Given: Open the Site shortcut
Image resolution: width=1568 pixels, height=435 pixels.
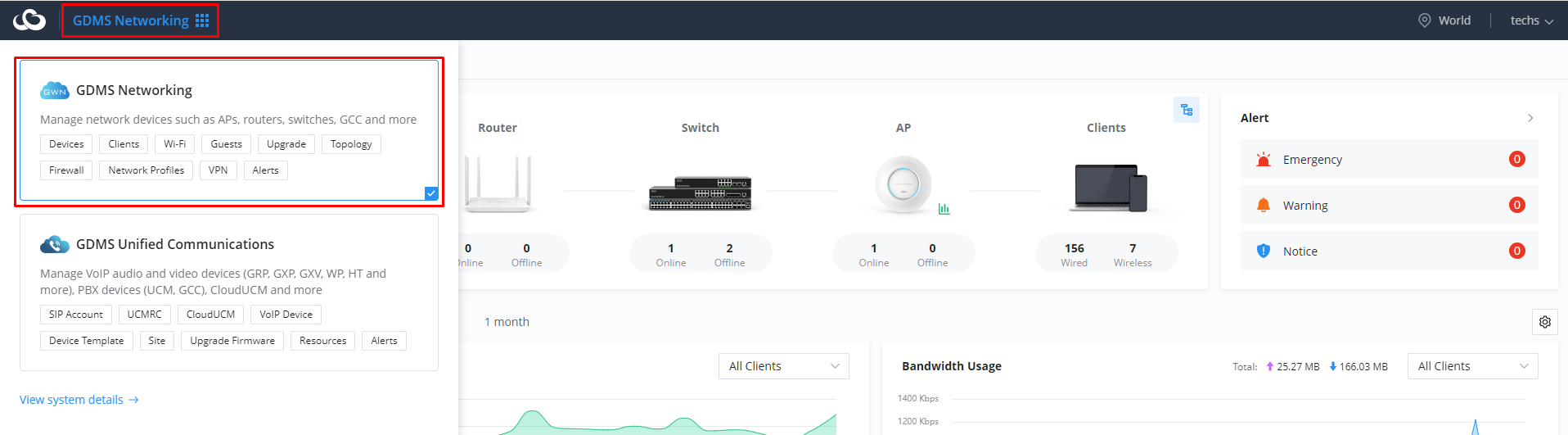Looking at the screenshot, I should coord(157,341).
